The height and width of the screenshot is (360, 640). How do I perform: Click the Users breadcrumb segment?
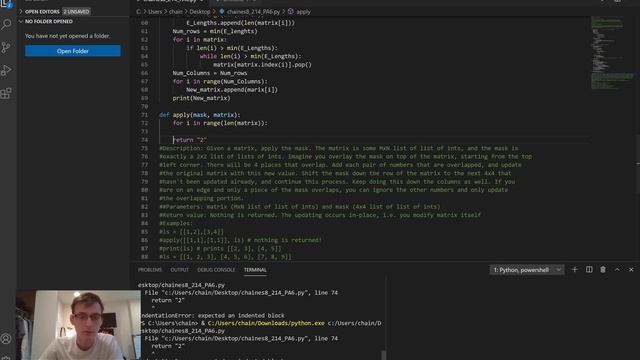pos(155,12)
